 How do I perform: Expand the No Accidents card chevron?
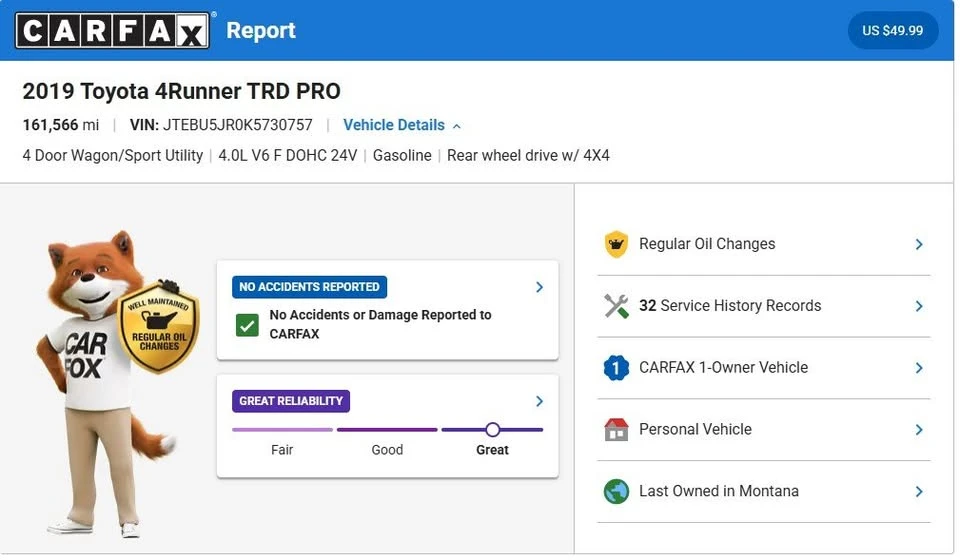(x=539, y=287)
